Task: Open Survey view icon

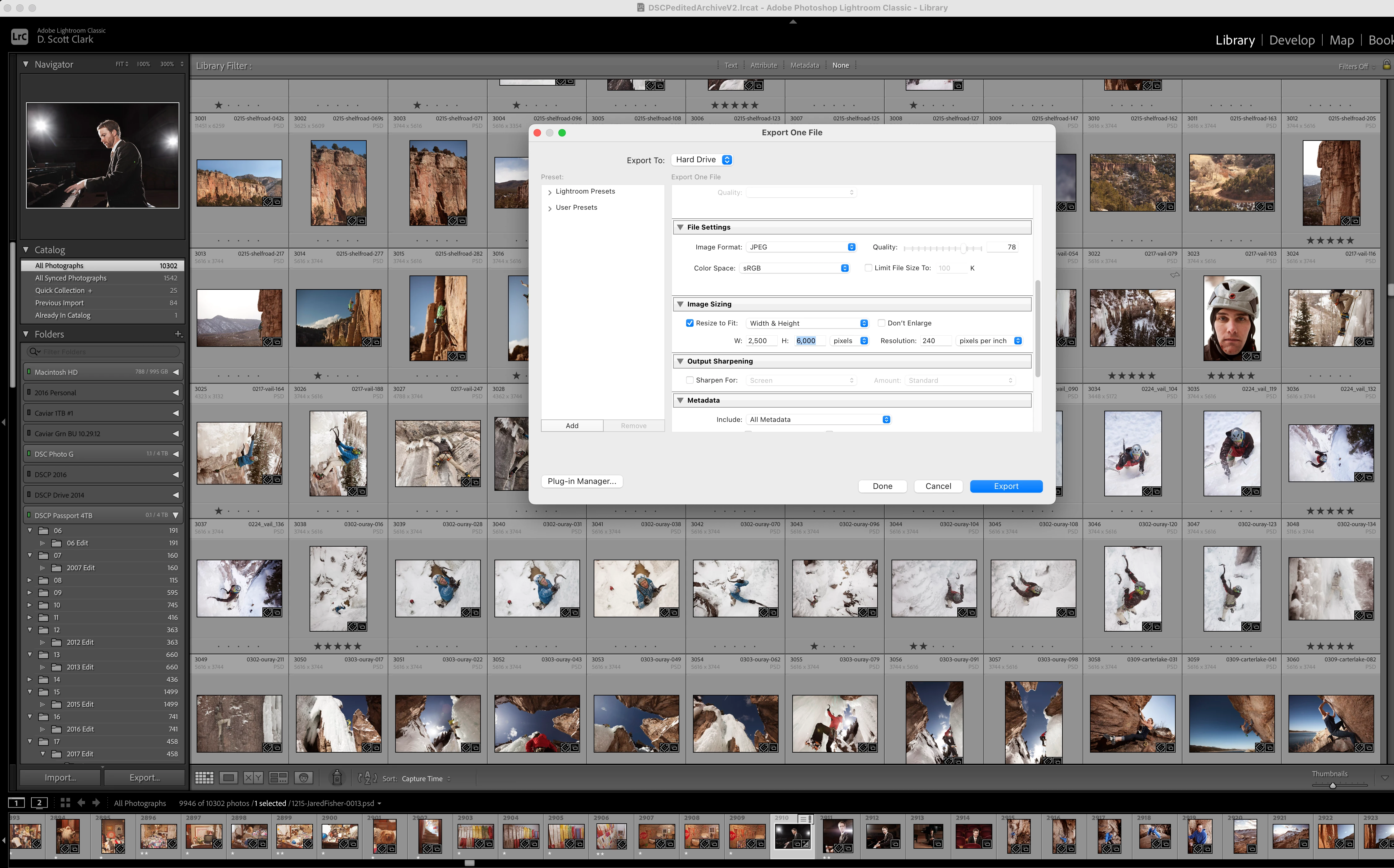Action: pyautogui.click(x=278, y=778)
